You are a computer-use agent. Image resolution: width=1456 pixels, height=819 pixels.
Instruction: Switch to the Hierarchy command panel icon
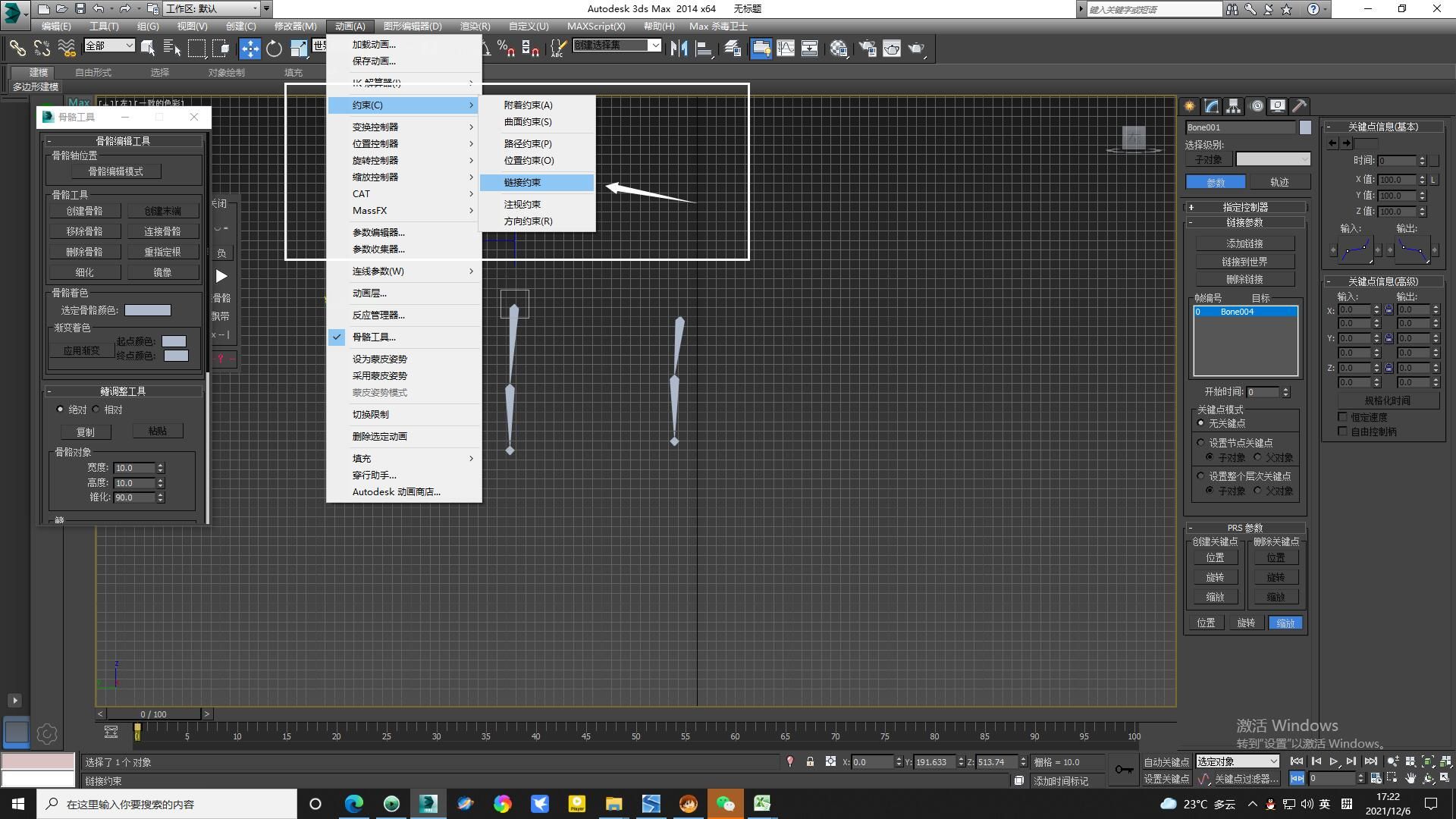point(1234,106)
